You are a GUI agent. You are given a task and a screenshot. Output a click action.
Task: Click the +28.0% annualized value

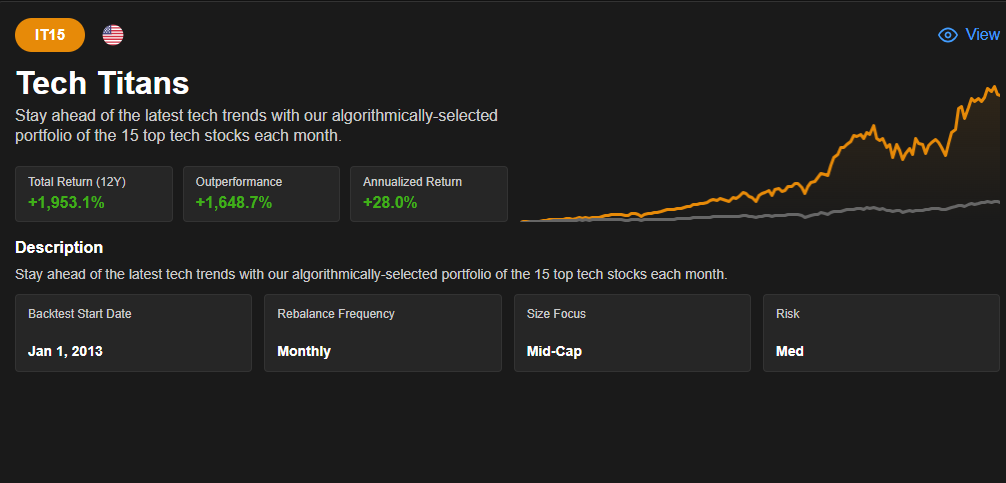(390, 203)
